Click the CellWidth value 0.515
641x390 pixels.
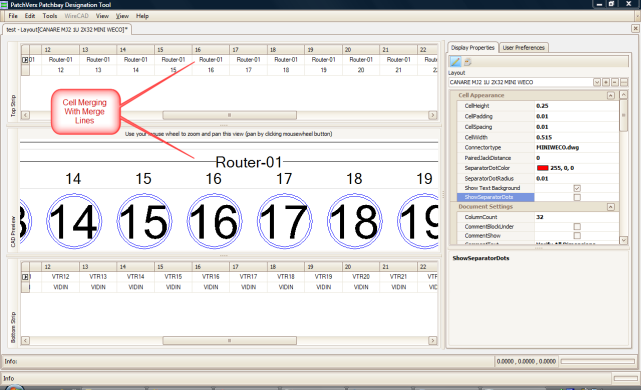(544, 137)
